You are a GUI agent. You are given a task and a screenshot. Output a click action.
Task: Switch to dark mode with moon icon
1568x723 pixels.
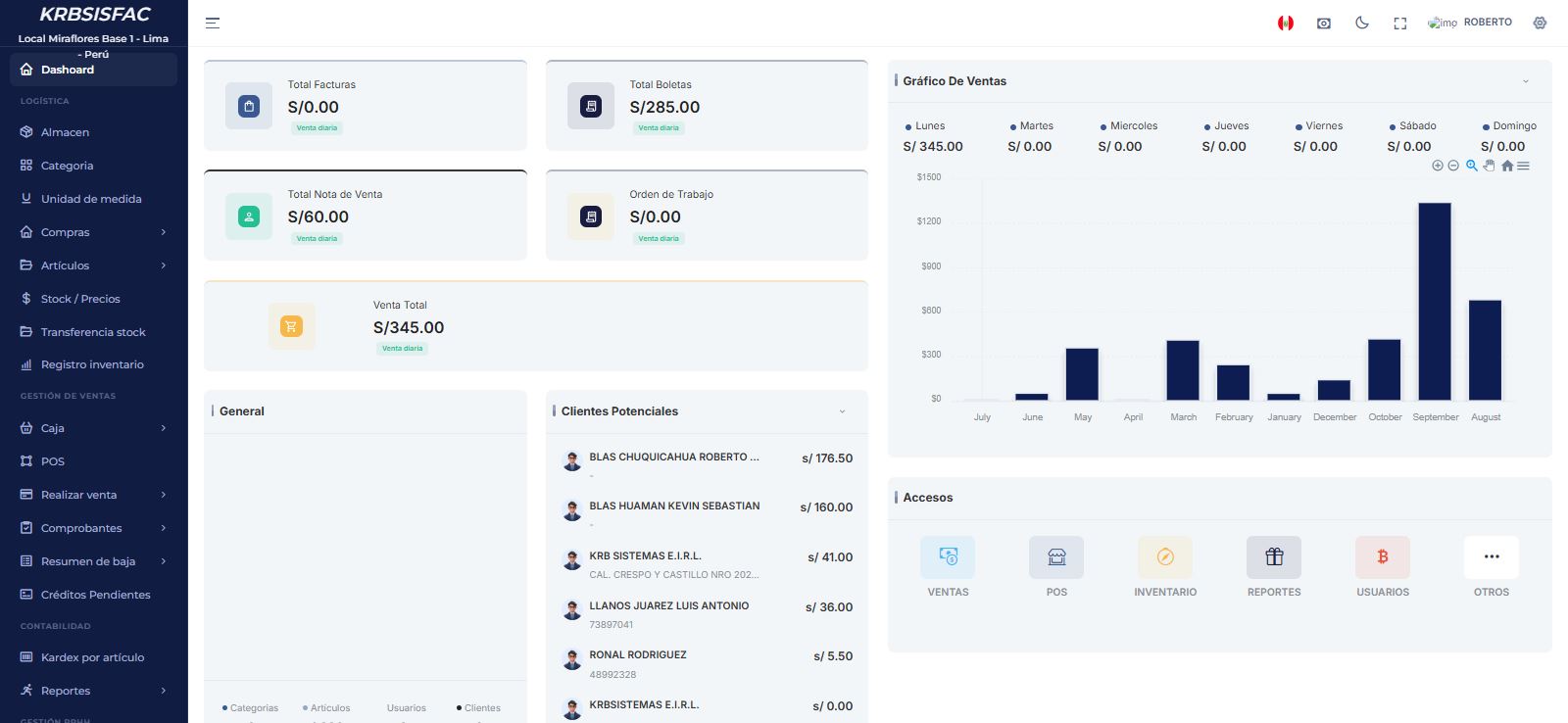pos(1362,23)
